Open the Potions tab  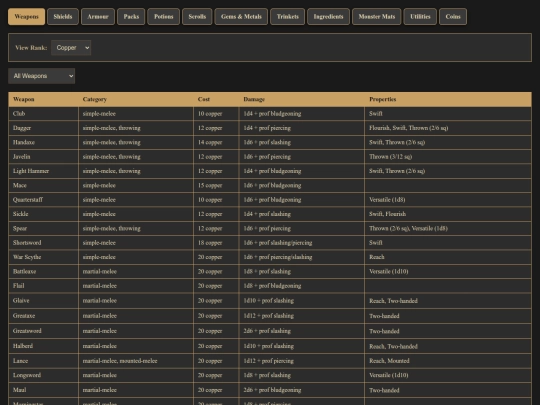point(164,17)
